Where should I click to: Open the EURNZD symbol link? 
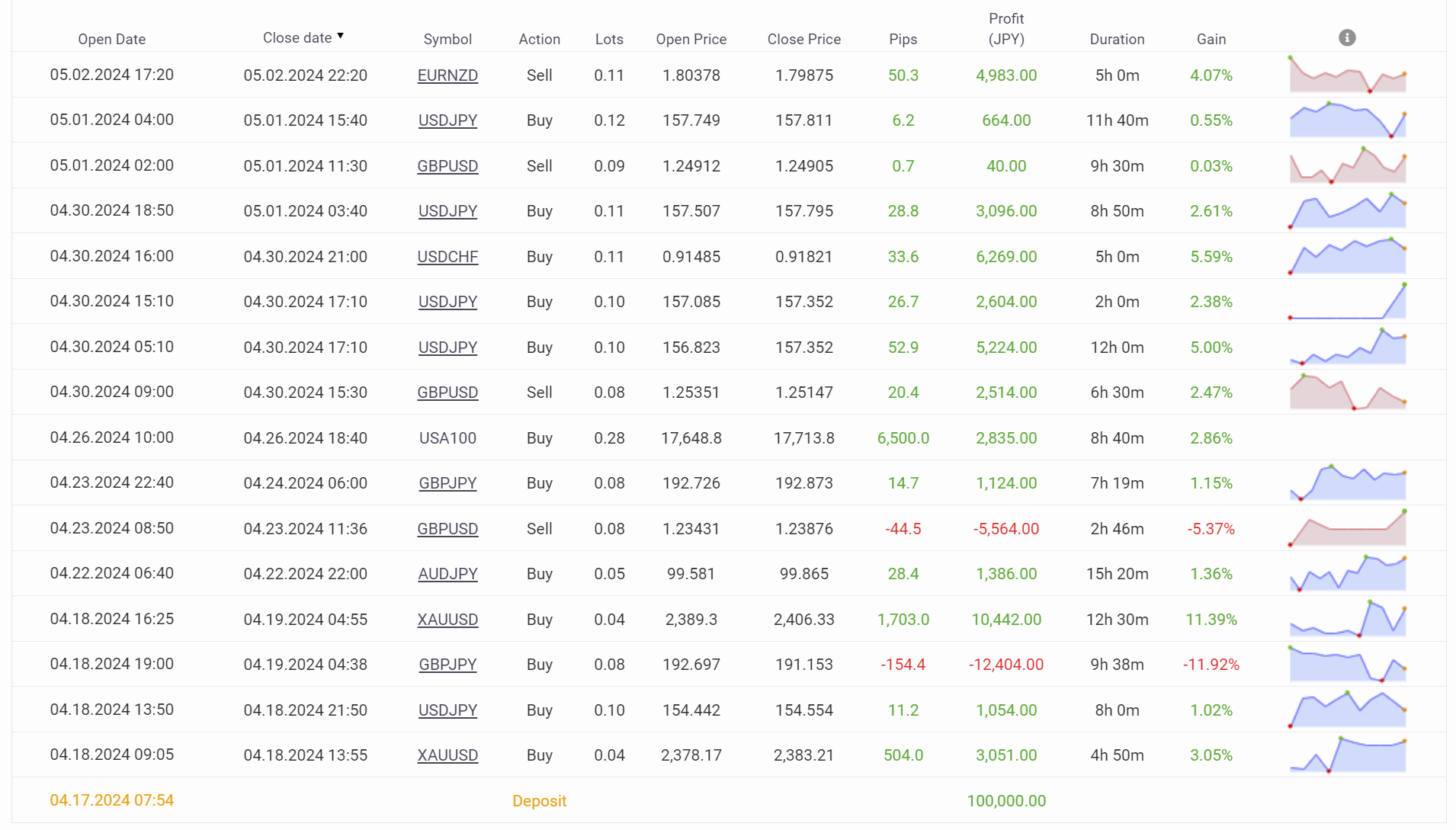[x=447, y=75]
